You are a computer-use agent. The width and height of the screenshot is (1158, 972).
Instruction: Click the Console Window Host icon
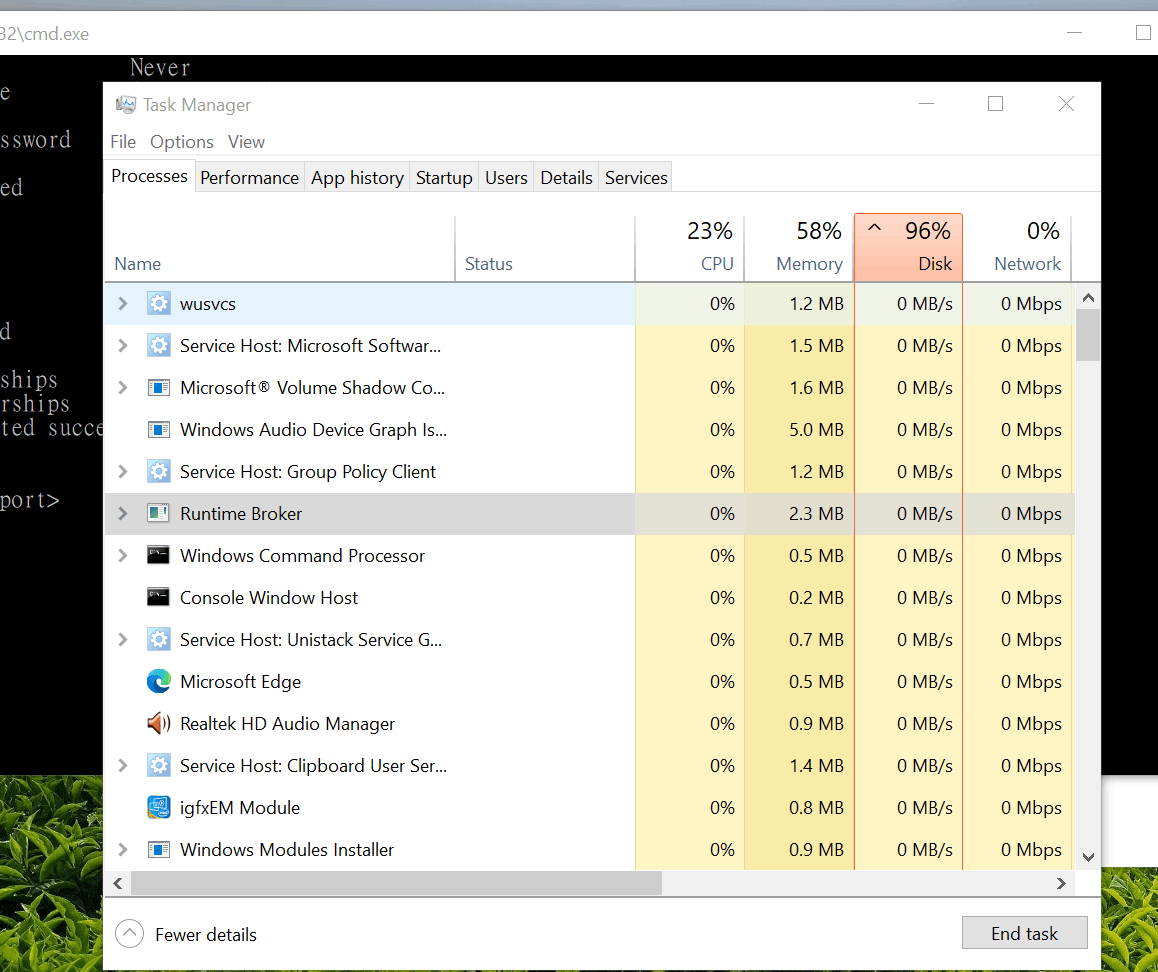click(x=158, y=598)
